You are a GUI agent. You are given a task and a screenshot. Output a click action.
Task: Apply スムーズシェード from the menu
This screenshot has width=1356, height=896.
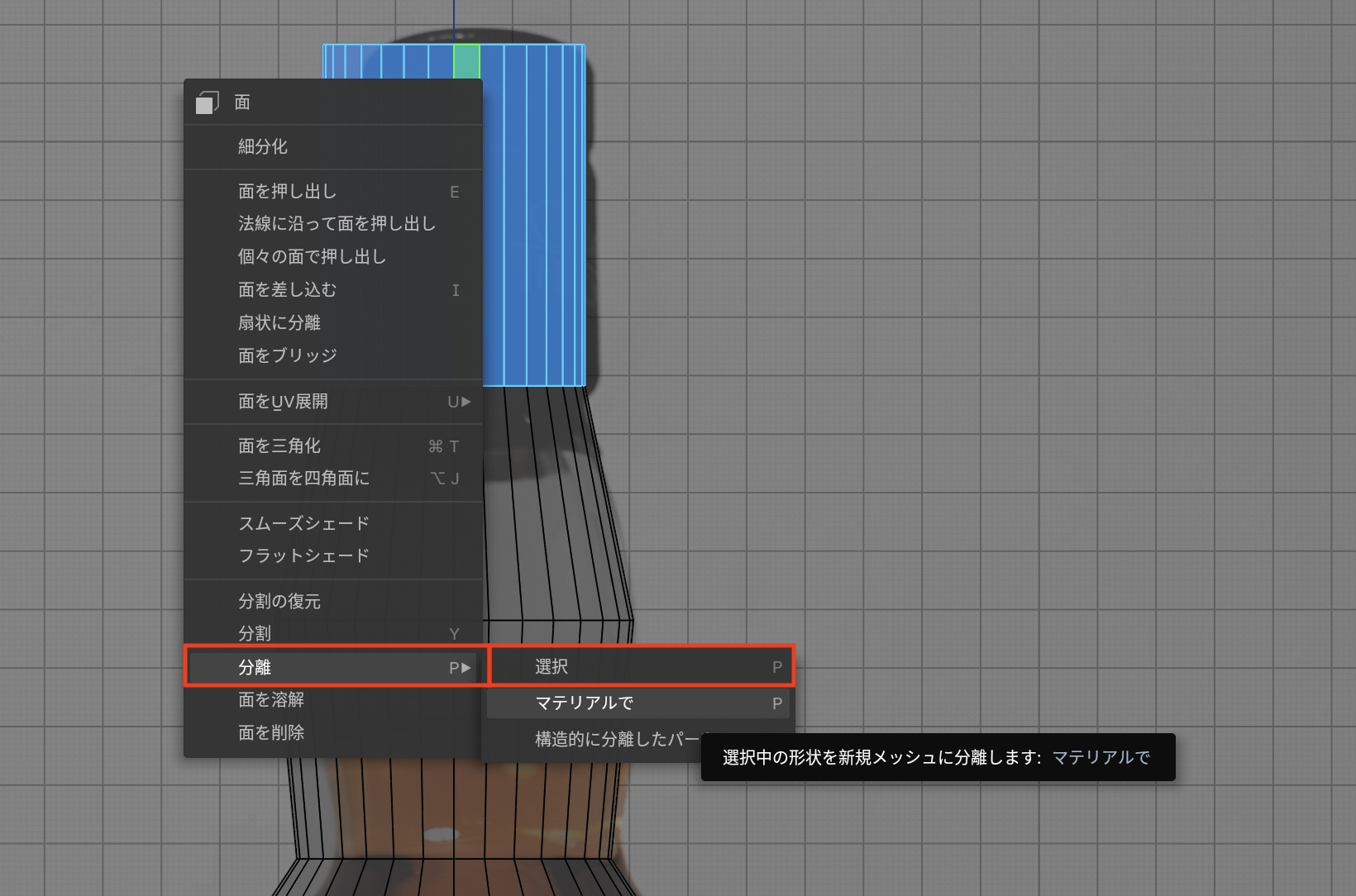pyautogui.click(x=303, y=524)
